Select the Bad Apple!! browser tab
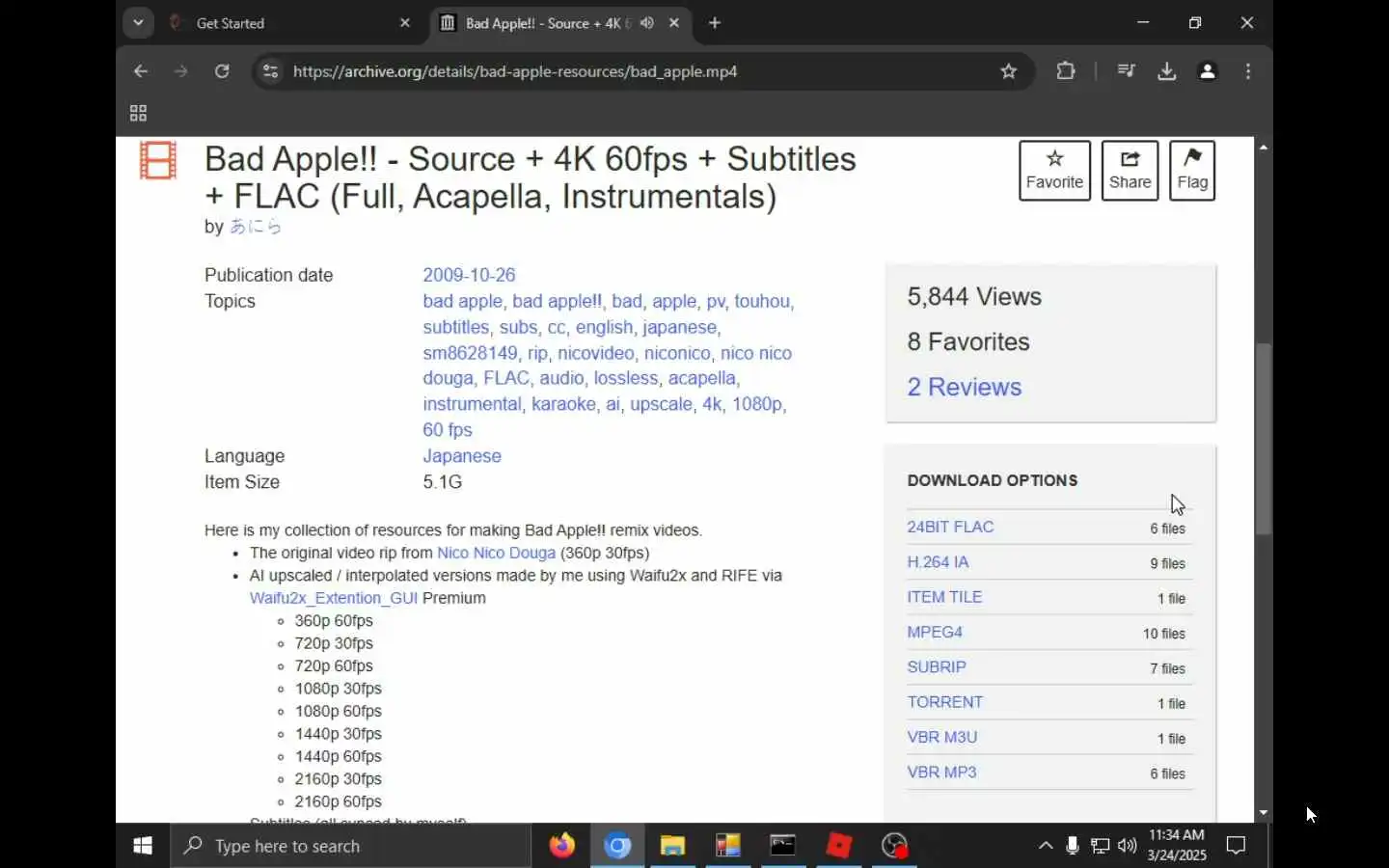1389x868 pixels. pyautogui.click(x=546, y=23)
